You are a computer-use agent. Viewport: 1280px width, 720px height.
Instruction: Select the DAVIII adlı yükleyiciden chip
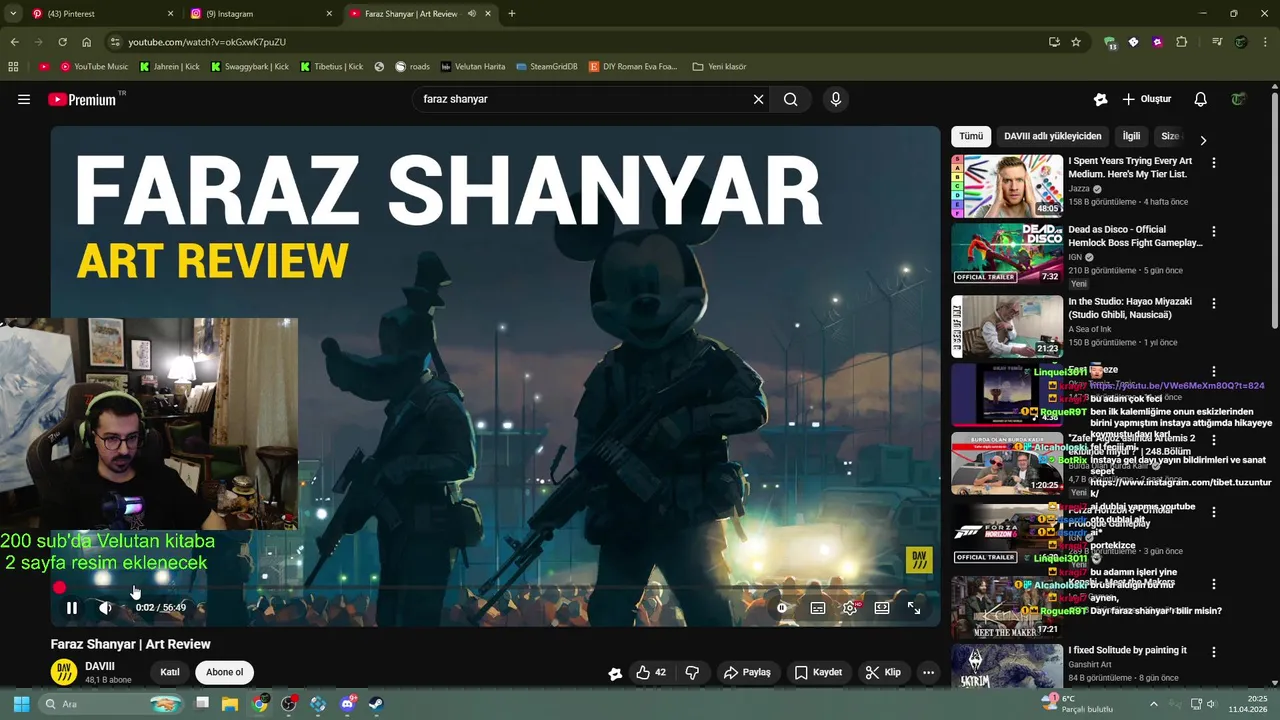tap(1053, 136)
